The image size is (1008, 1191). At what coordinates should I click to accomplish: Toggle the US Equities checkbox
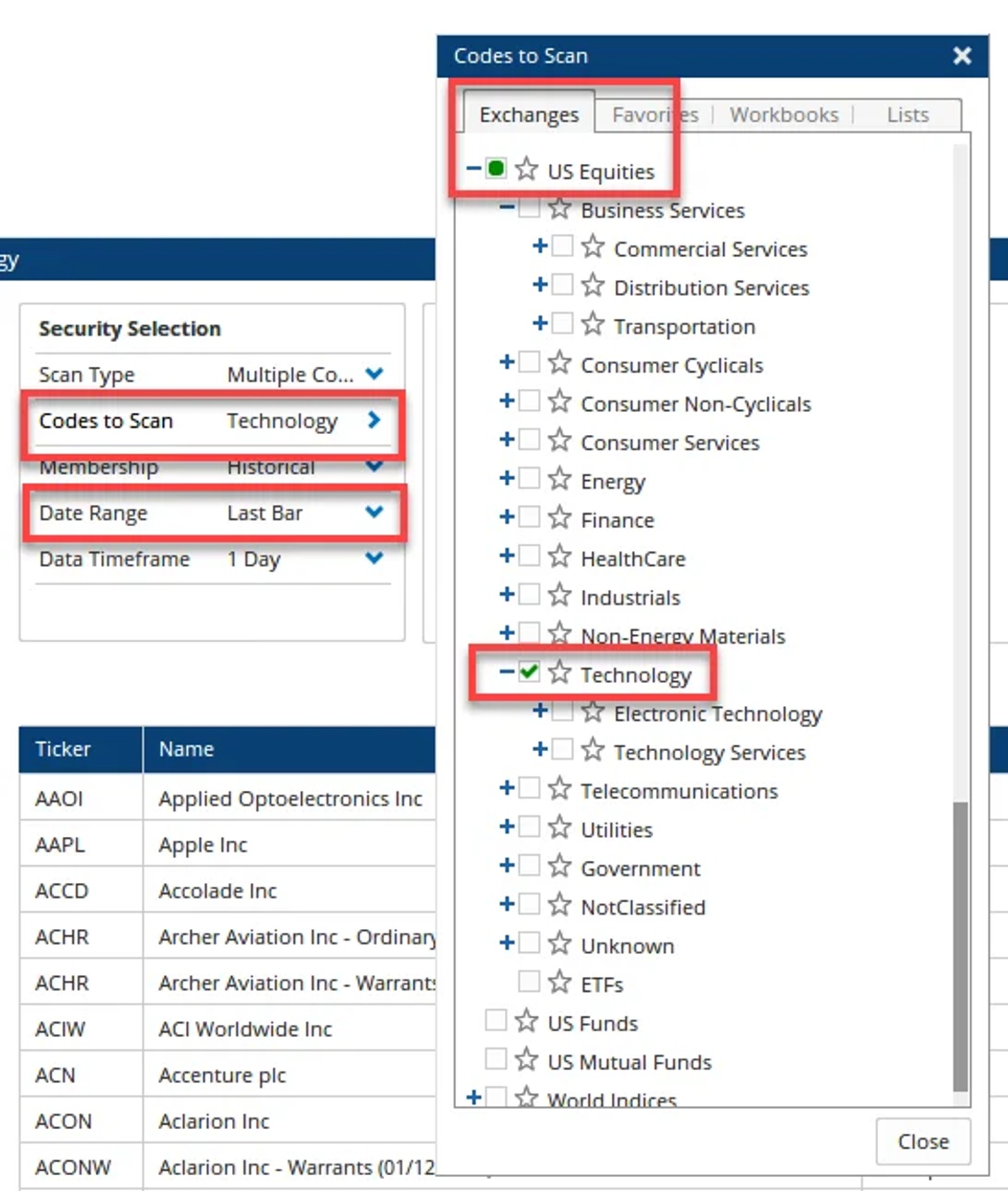(x=496, y=169)
